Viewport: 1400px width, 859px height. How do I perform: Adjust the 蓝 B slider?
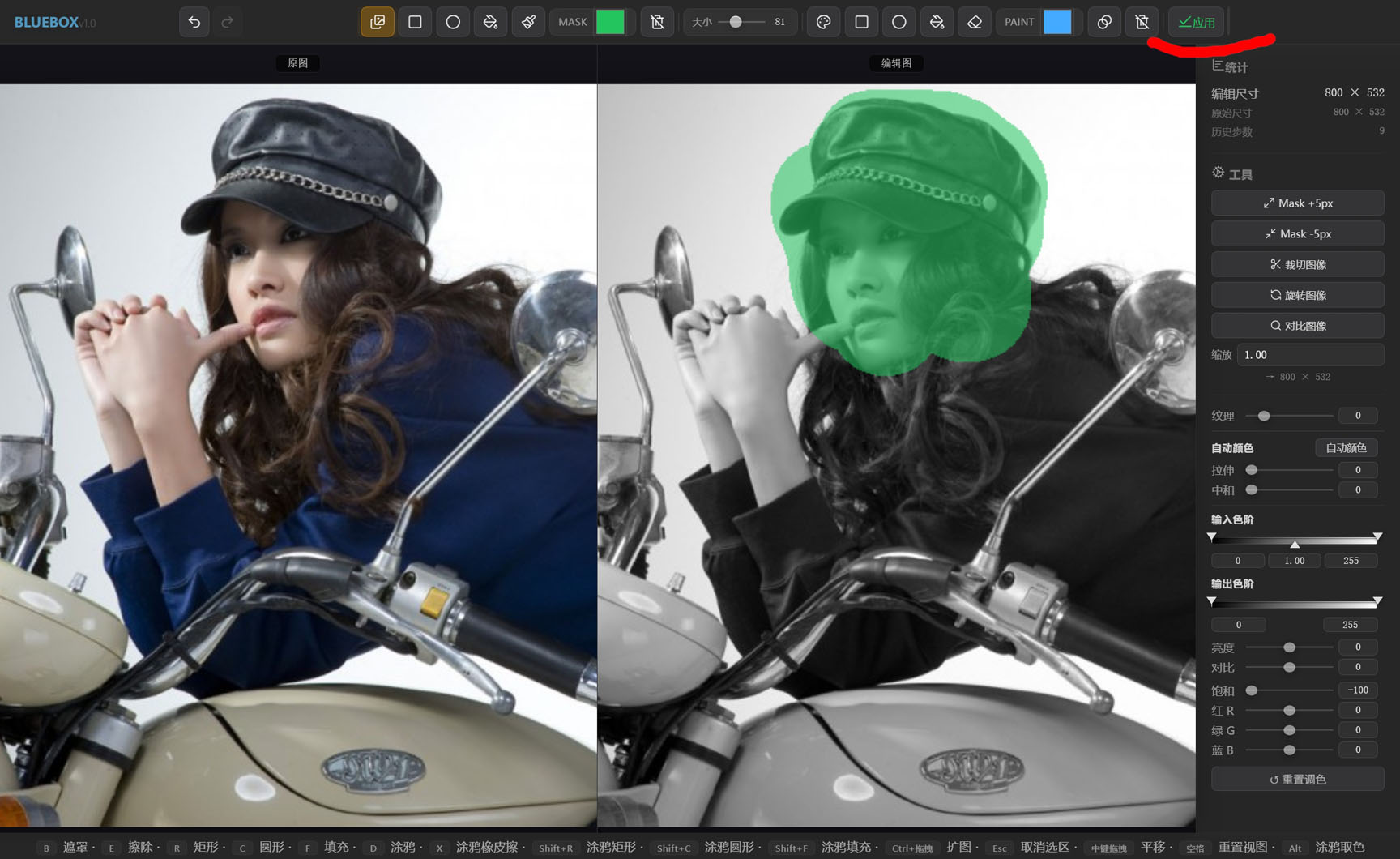(1289, 750)
